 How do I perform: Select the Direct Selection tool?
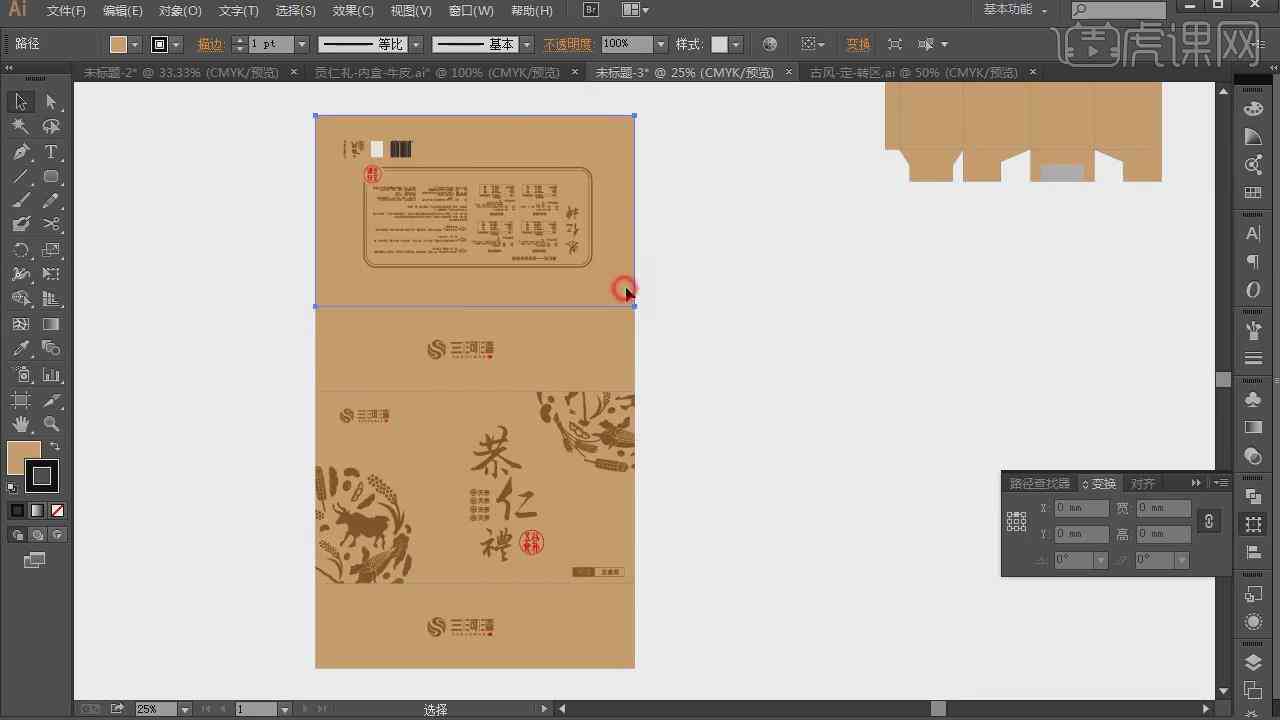(x=51, y=102)
